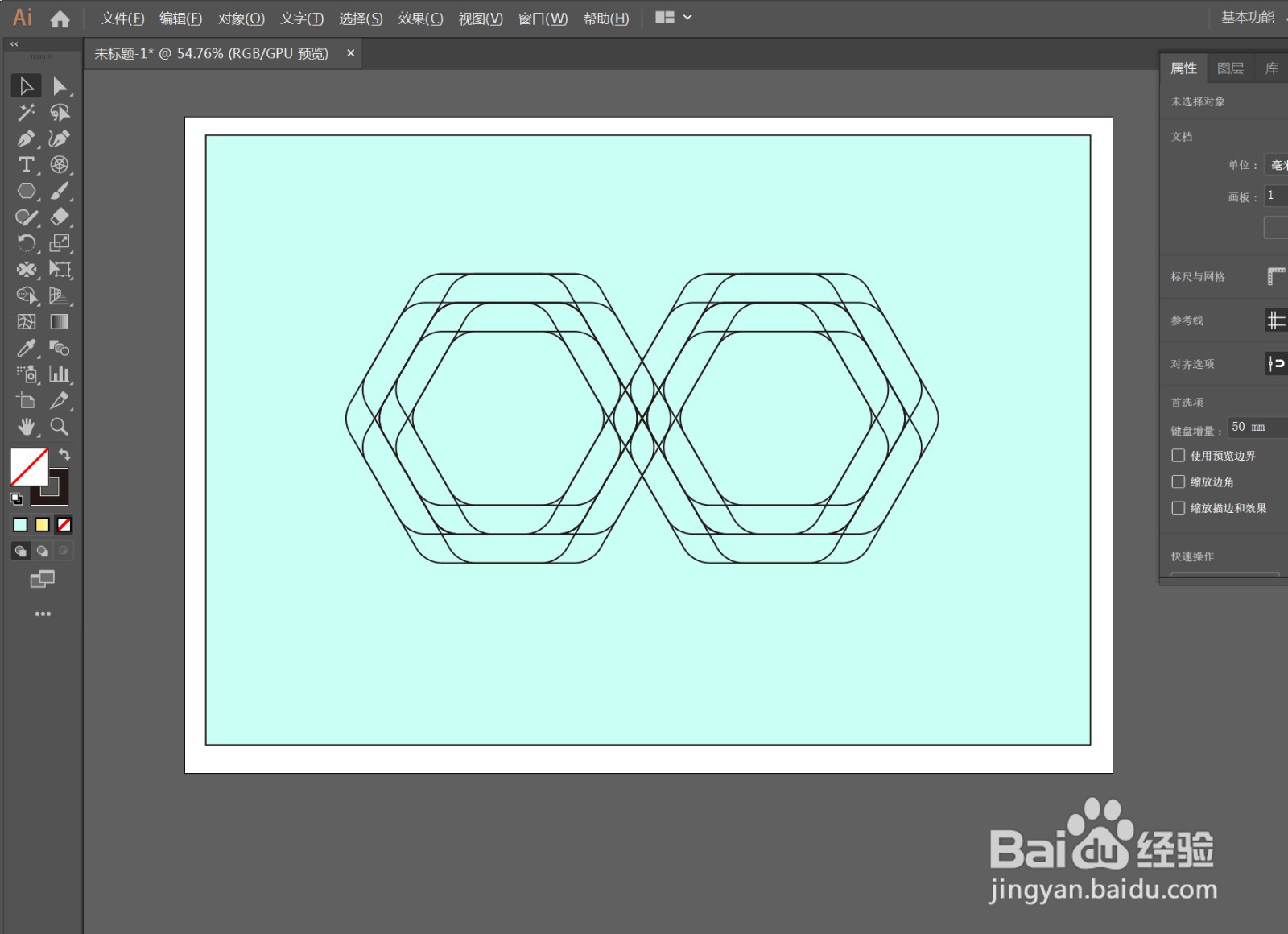Activate the Type tool
This screenshot has width=1288, height=934.
[x=26, y=165]
